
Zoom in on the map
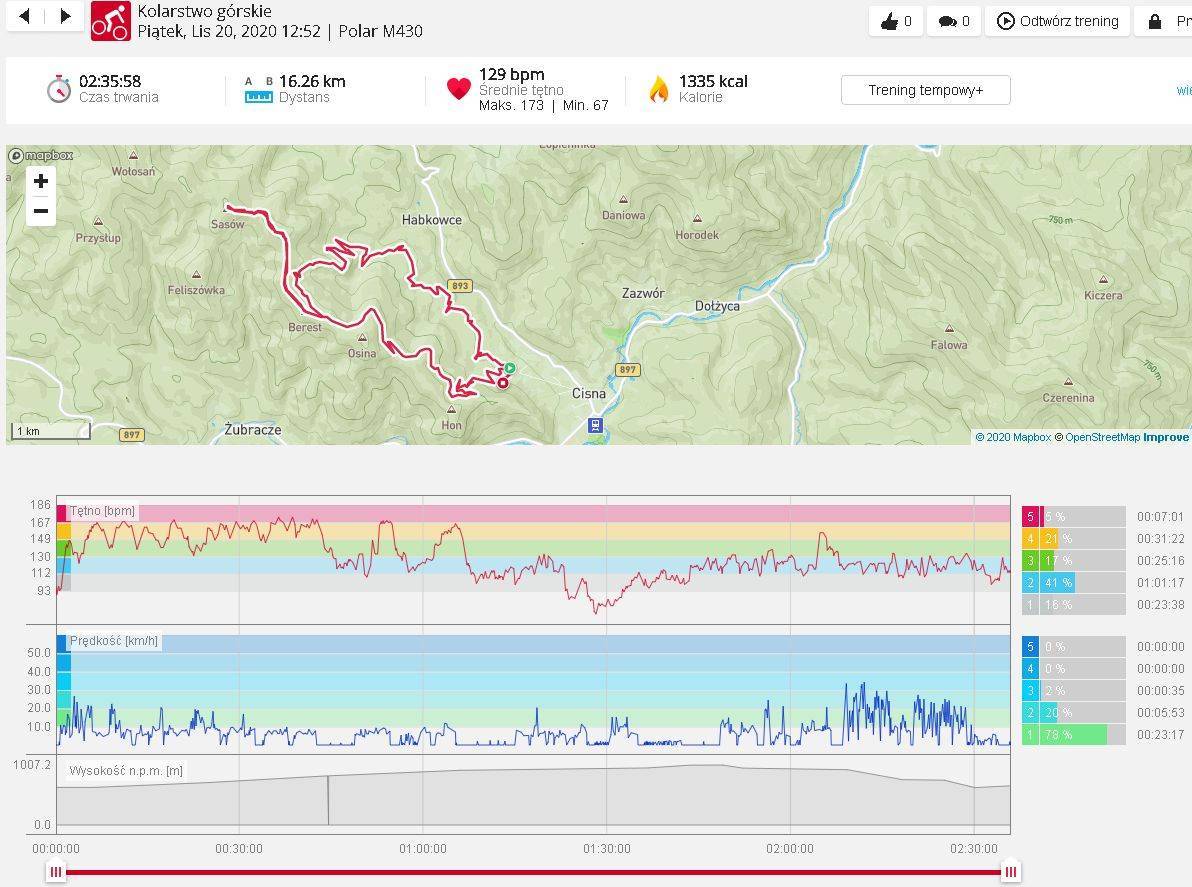(x=41, y=181)
